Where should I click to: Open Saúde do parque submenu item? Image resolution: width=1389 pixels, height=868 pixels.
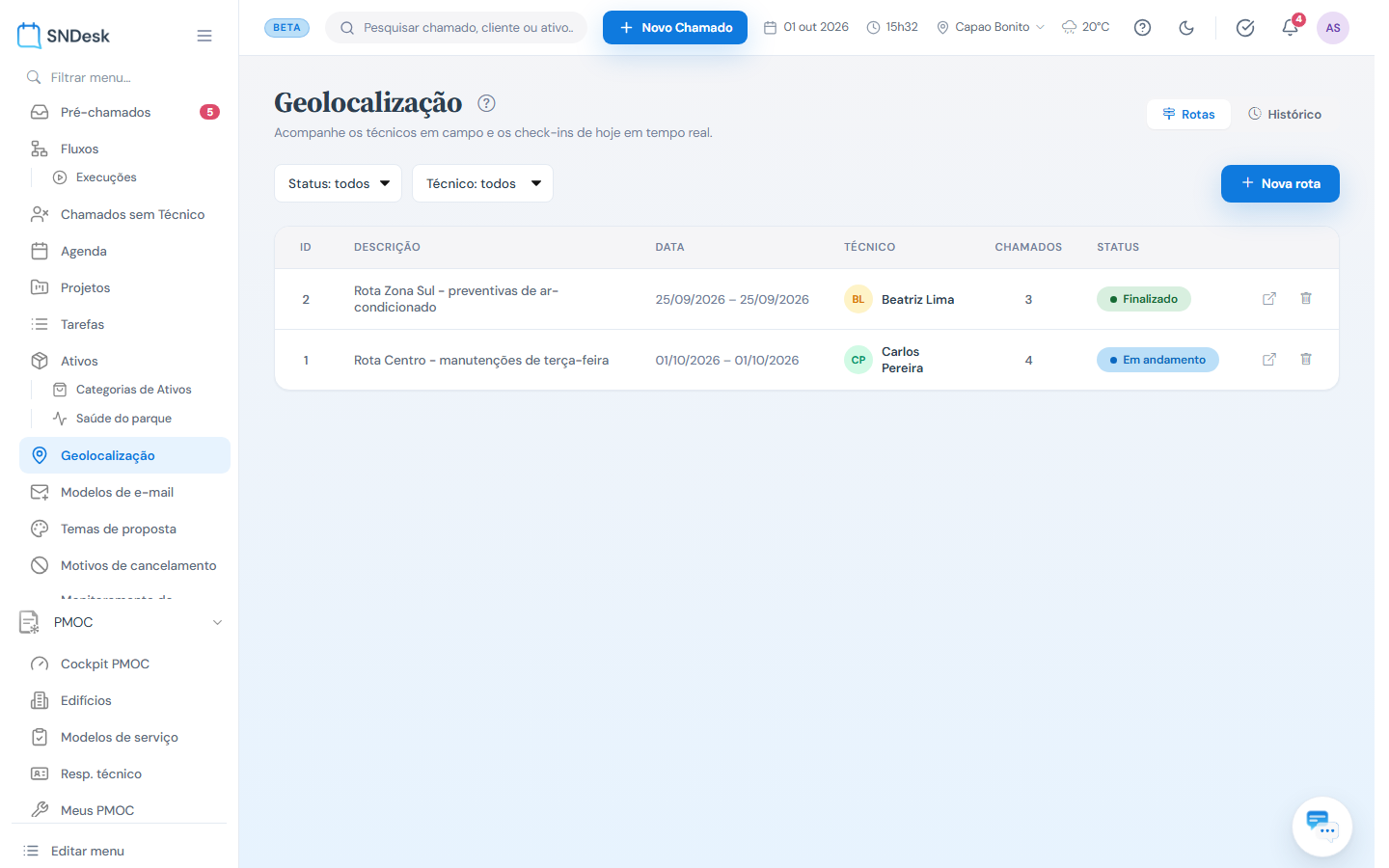click(x=123, y=419)
